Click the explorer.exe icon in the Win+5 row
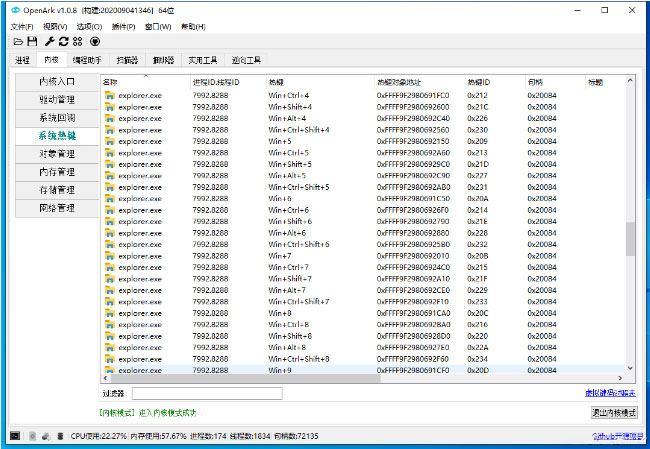 109,142
